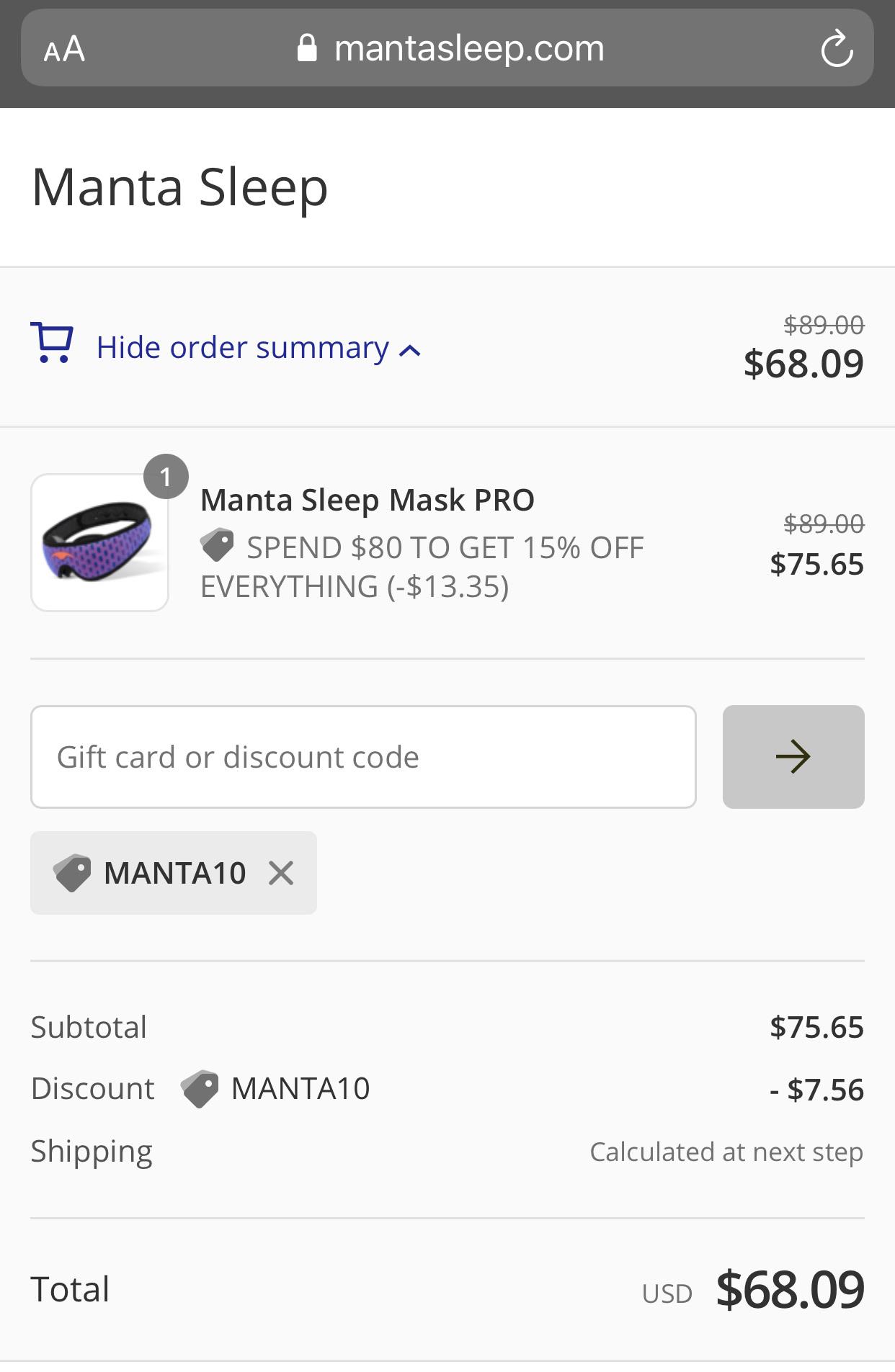895x1372 pixels.
Task: Remove the MANTA10 code with the X
Action: tap(282, 873)
